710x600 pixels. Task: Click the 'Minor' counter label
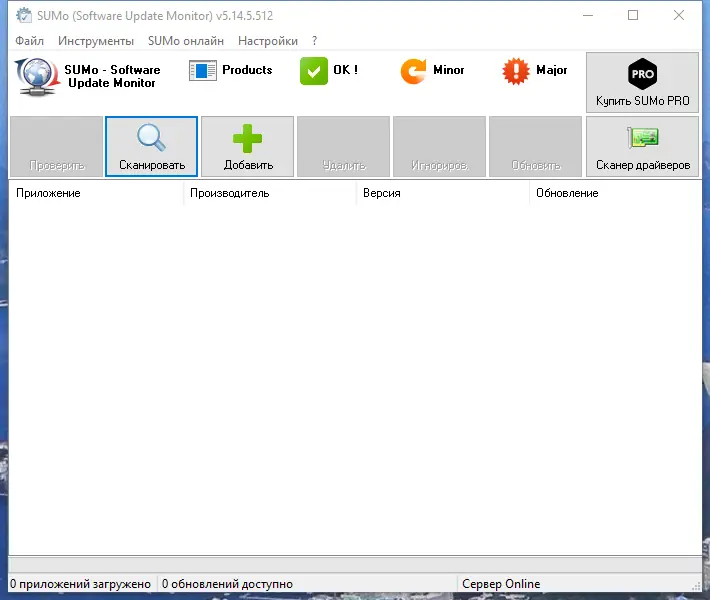pos(449,70)
